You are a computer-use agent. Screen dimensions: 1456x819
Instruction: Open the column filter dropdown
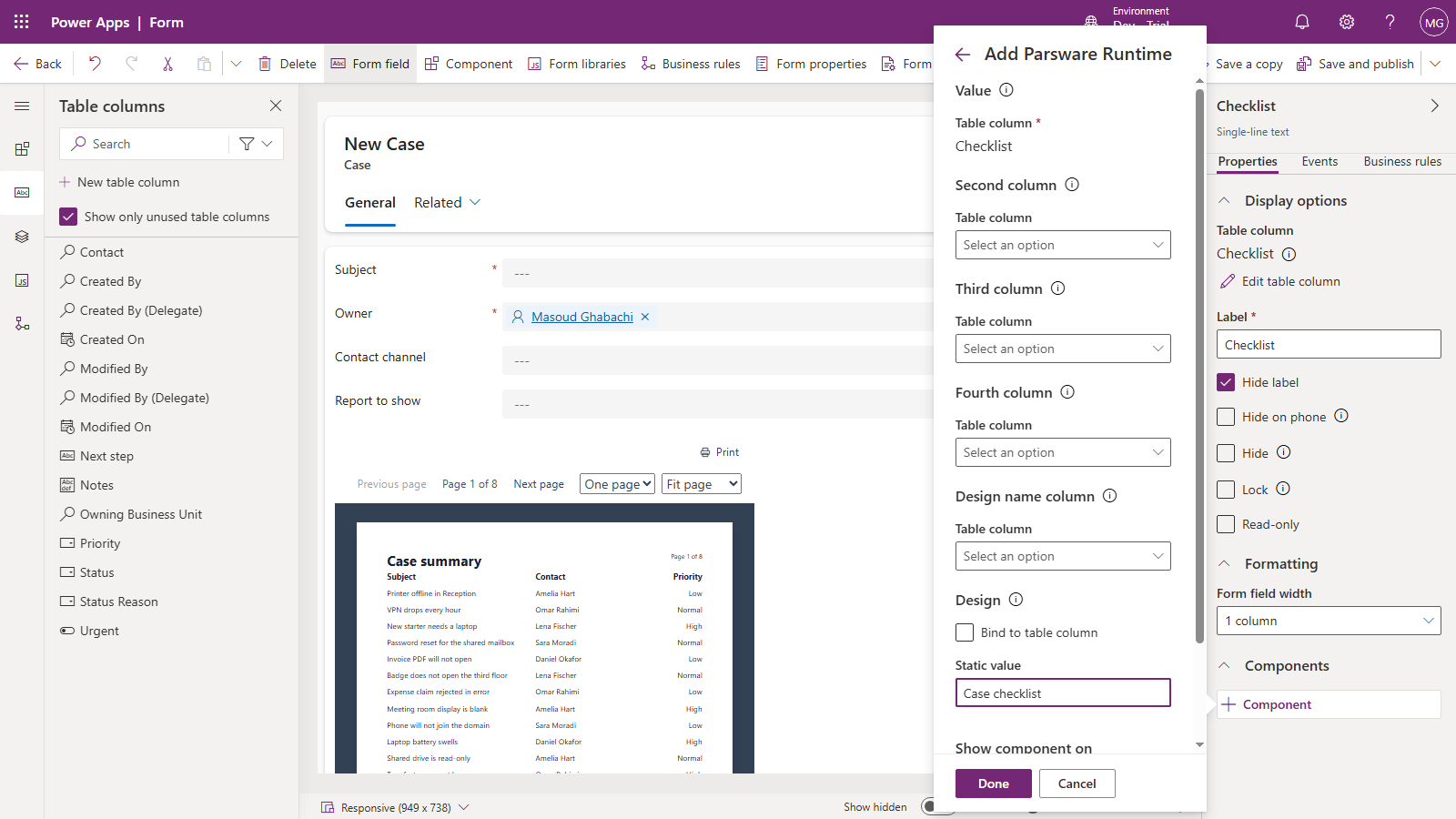256,144
